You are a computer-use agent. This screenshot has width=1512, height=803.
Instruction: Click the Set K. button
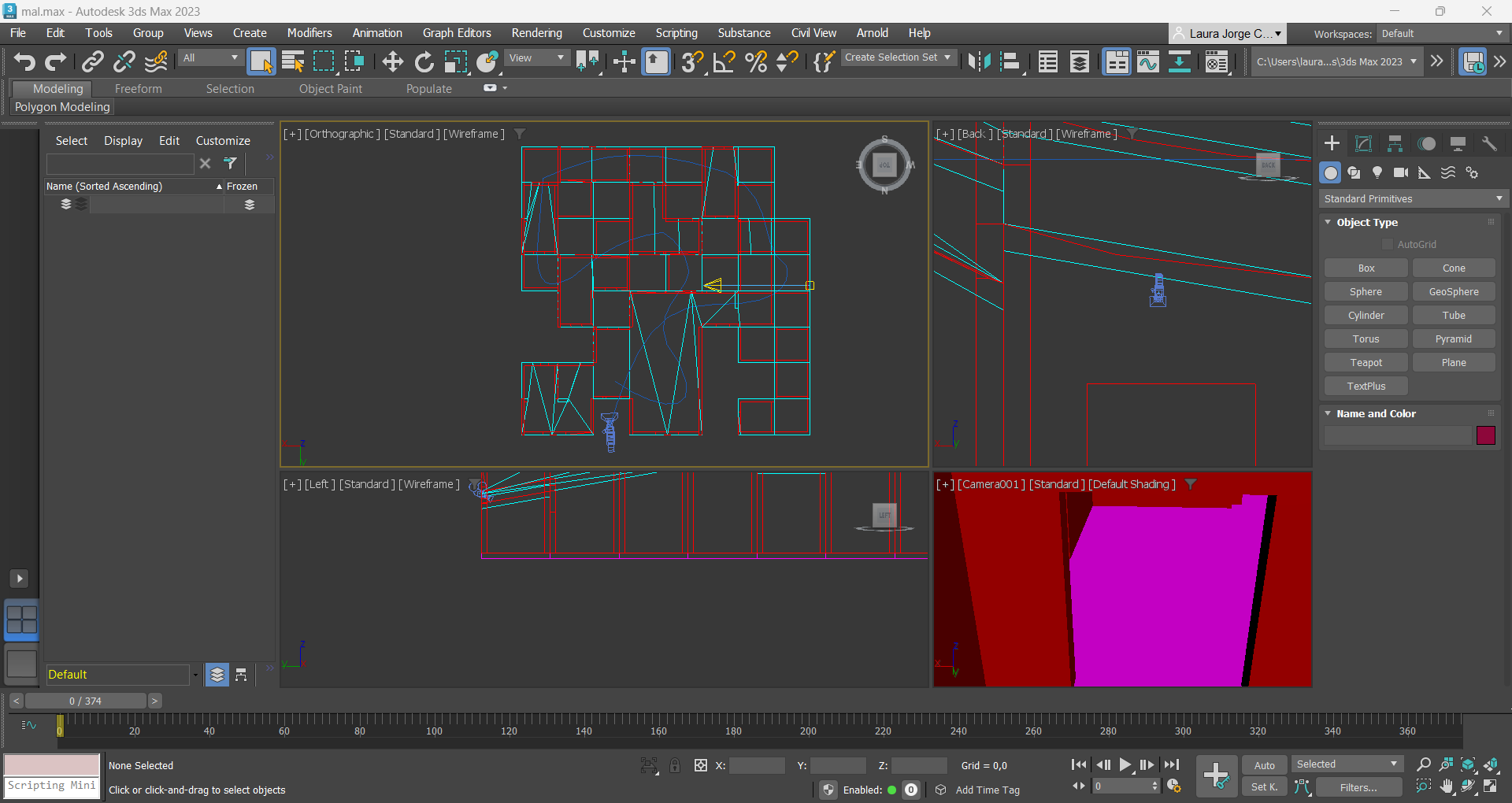click(1265, 786)
